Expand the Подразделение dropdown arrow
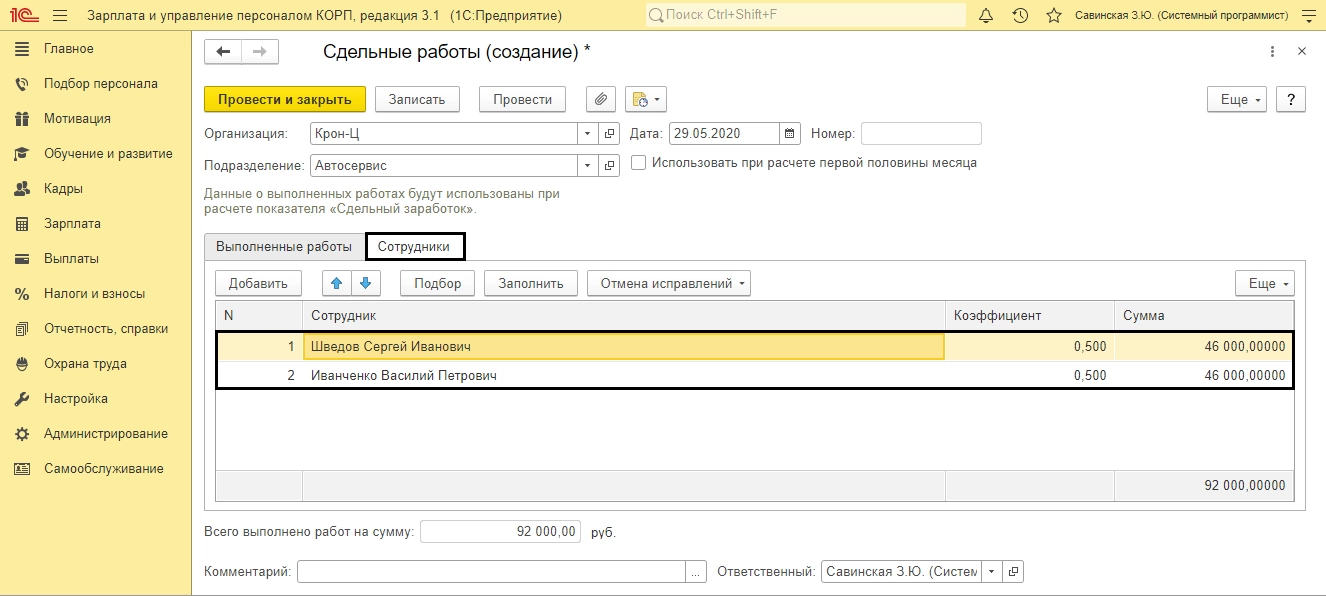 587,165
